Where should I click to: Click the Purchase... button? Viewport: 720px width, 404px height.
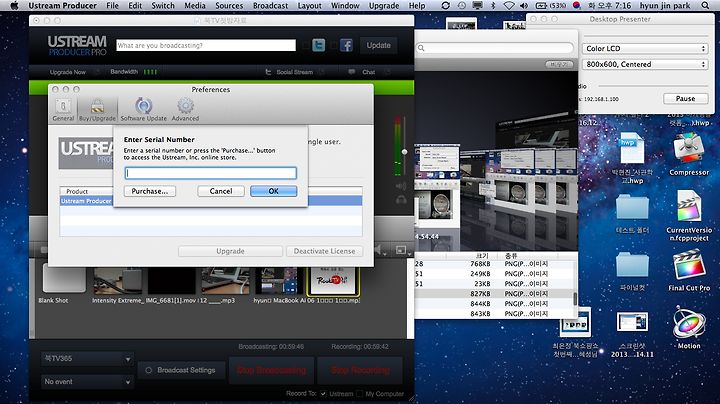click(x=150, y=191)
